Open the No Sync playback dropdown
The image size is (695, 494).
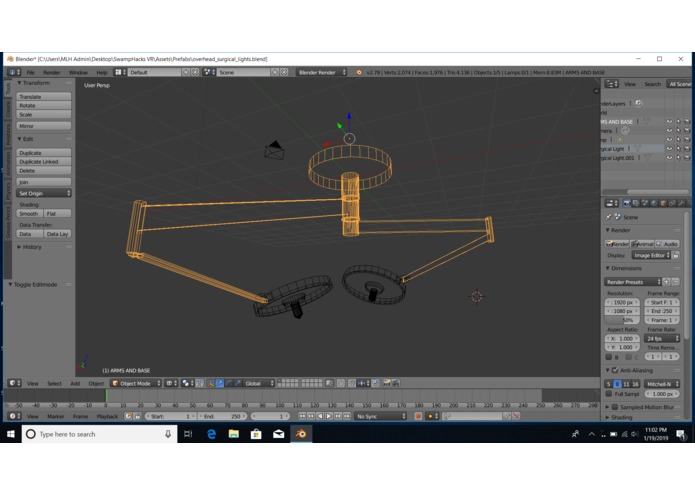380,416
